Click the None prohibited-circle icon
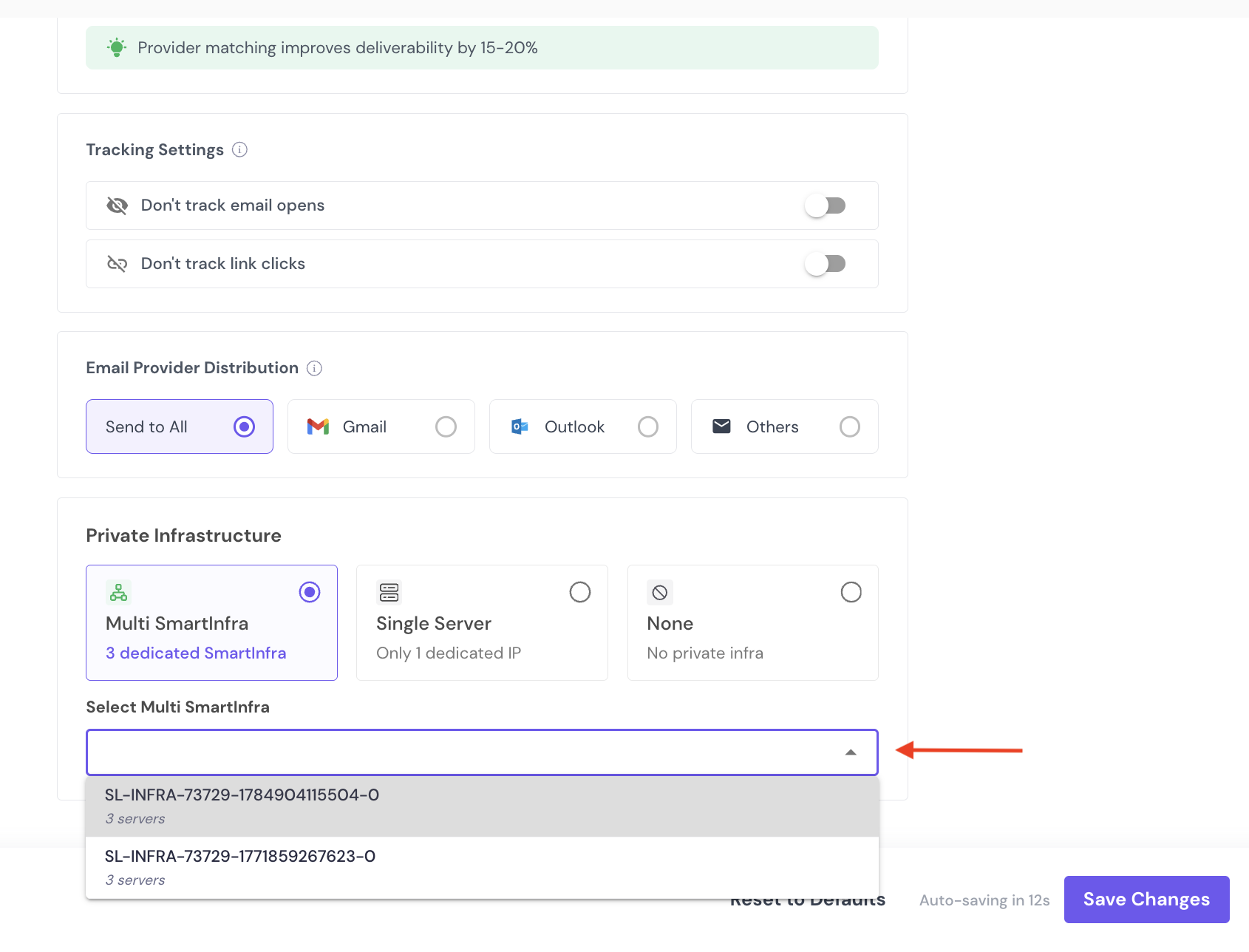Screen dimensions: 1249x952 (660, 592)
